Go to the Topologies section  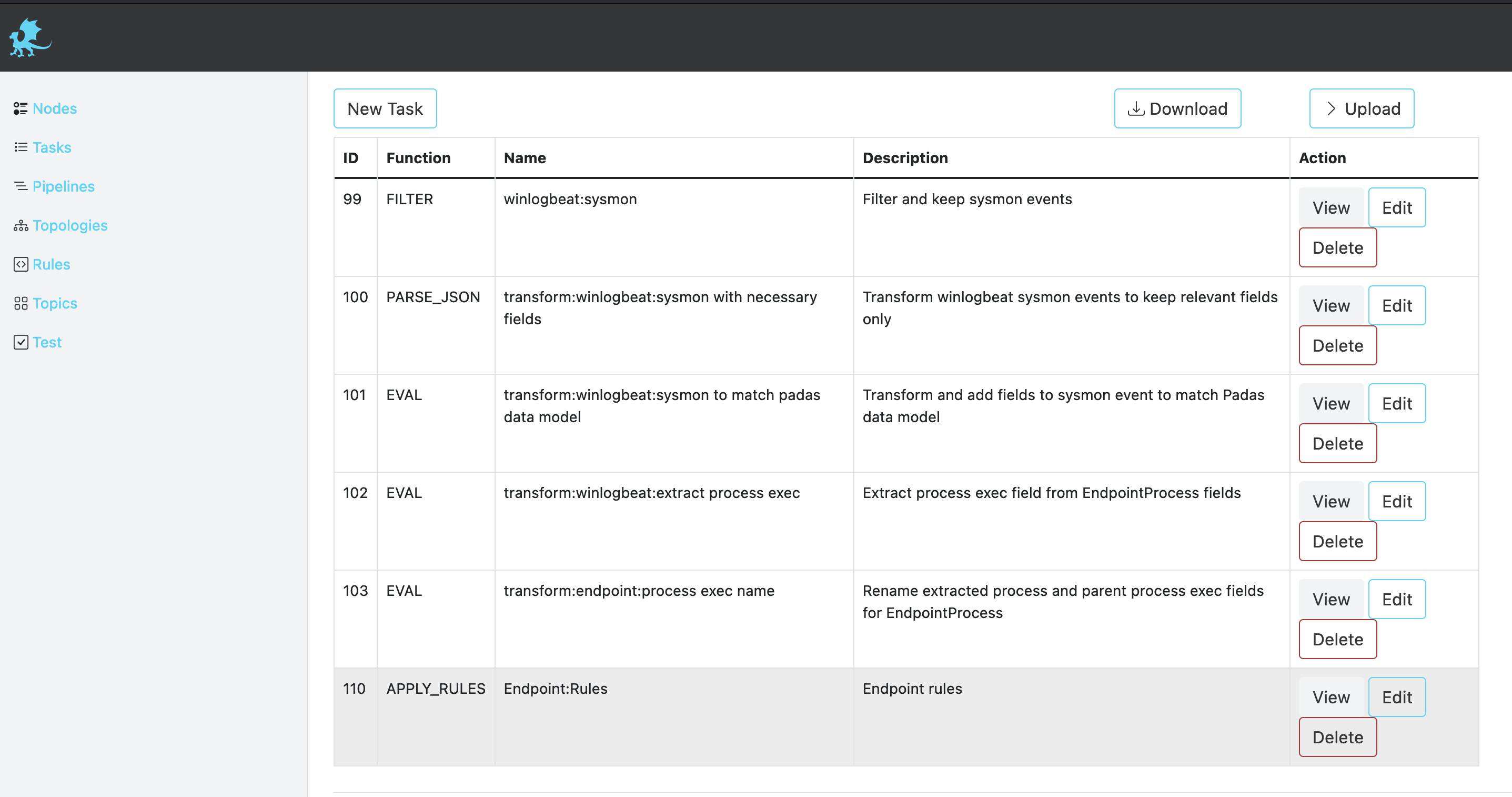tap(70, 225)
